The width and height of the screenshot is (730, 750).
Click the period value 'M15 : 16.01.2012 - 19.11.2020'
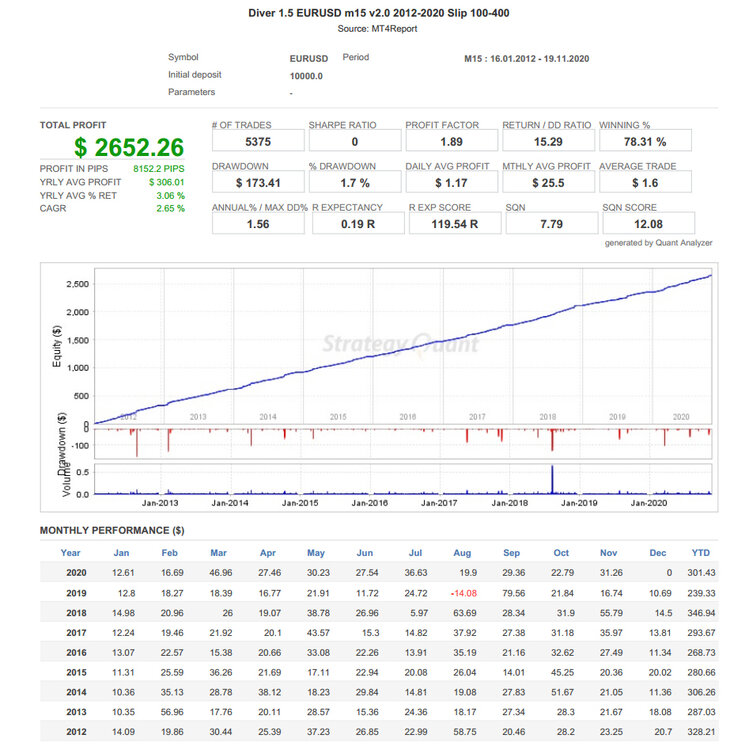click(526, 58)
